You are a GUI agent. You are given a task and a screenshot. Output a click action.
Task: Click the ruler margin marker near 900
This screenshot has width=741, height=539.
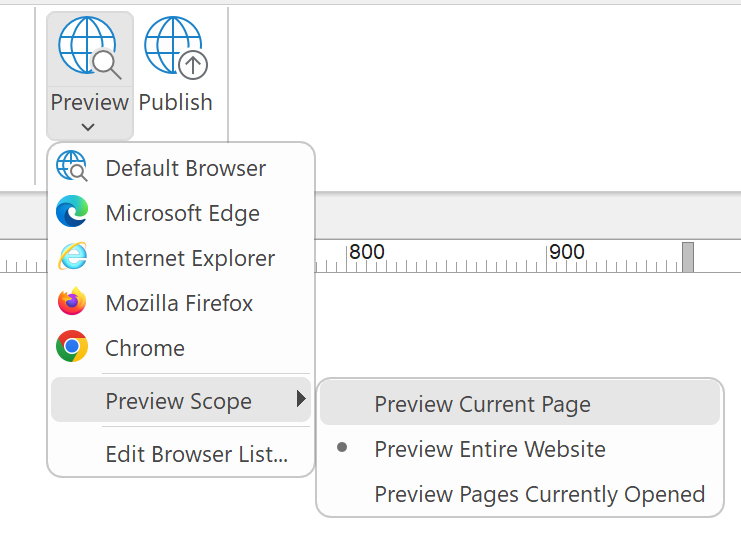pyautogui.click(x=688, y=257)
